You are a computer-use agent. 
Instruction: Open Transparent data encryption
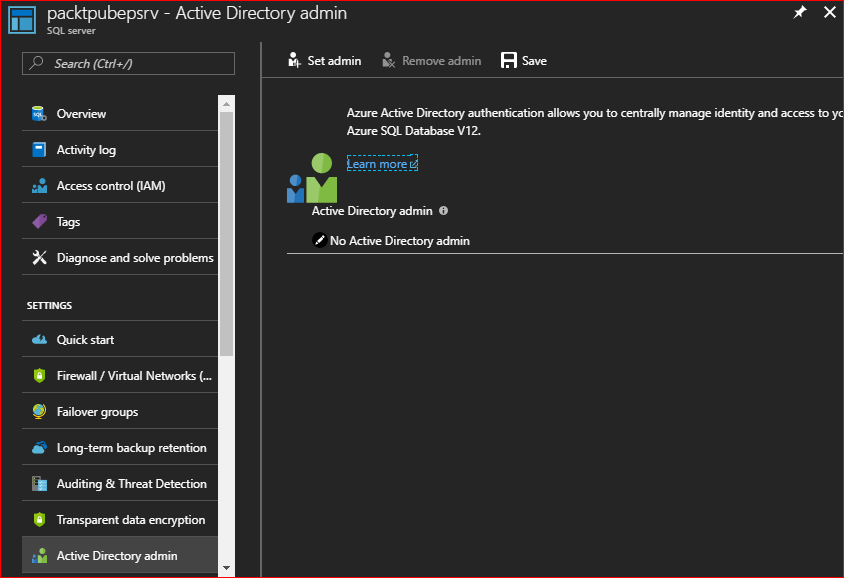tap(120, 520)
